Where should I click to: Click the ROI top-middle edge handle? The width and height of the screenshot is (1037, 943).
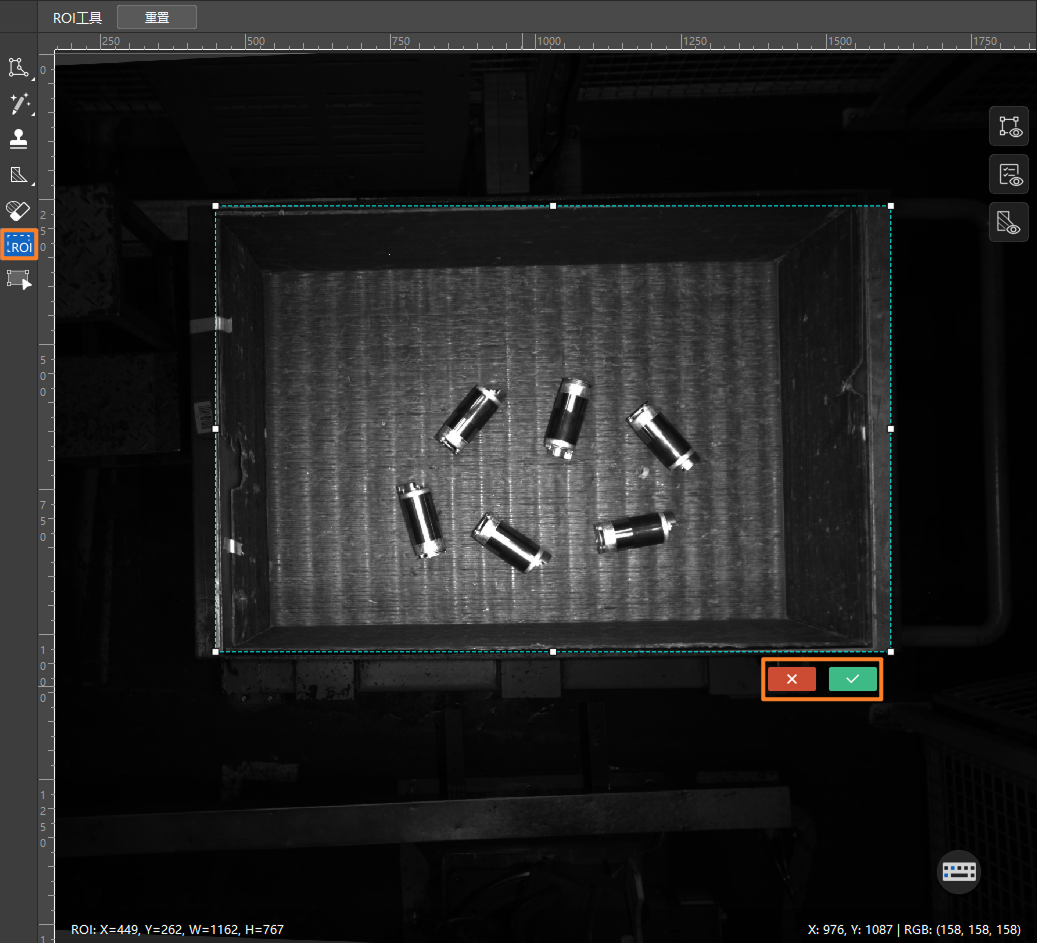[x=553, y=206]
